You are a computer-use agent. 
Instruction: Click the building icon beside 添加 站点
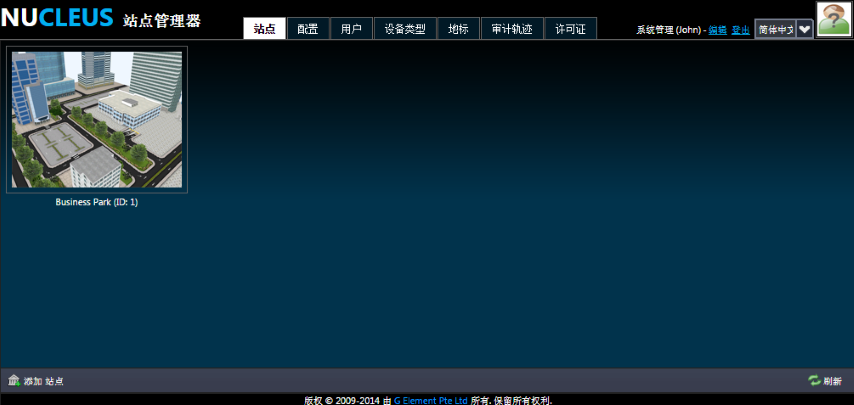click(14, 381)
